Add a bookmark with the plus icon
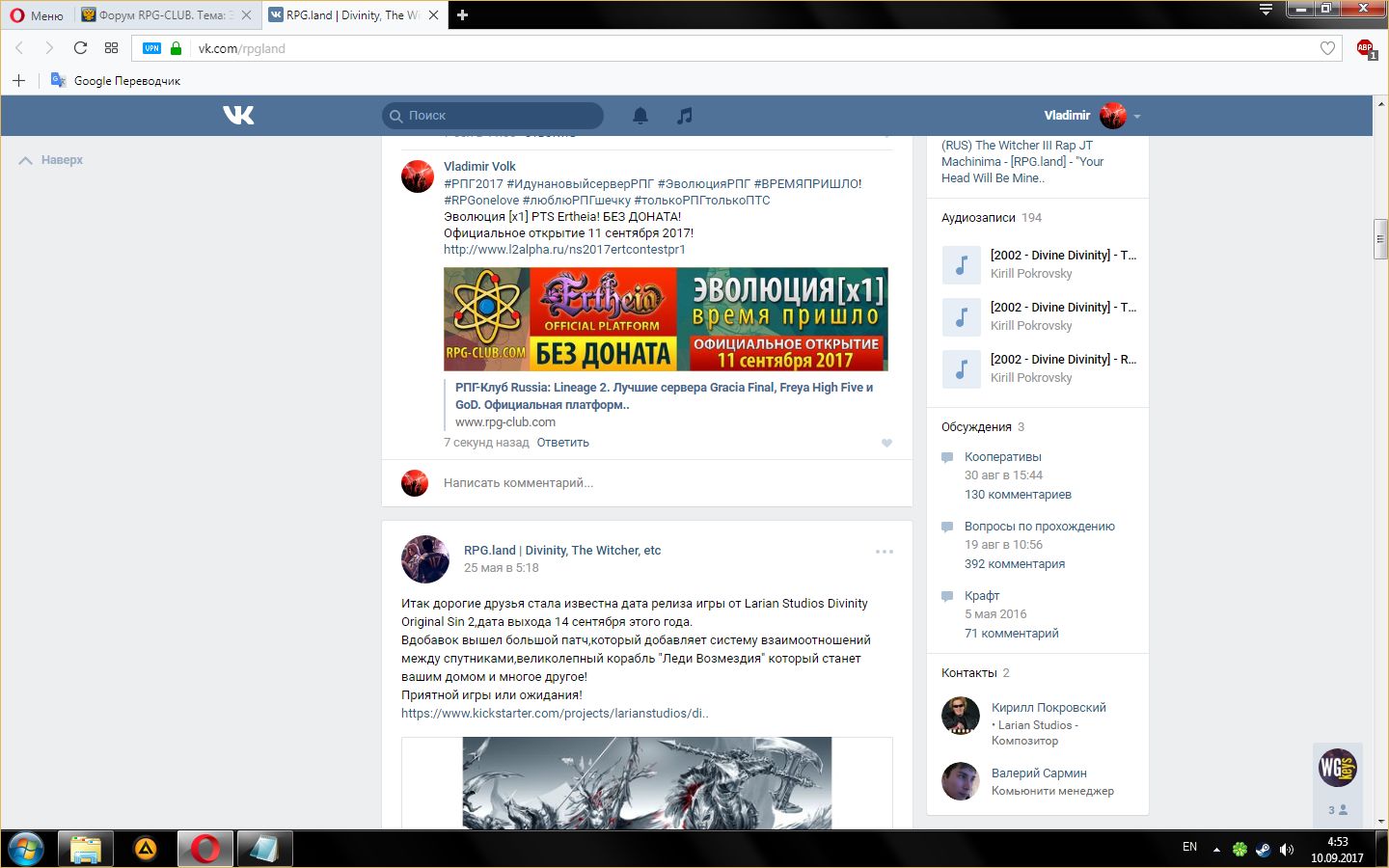Screen dimensions: 1389x868 click(18, 80)
